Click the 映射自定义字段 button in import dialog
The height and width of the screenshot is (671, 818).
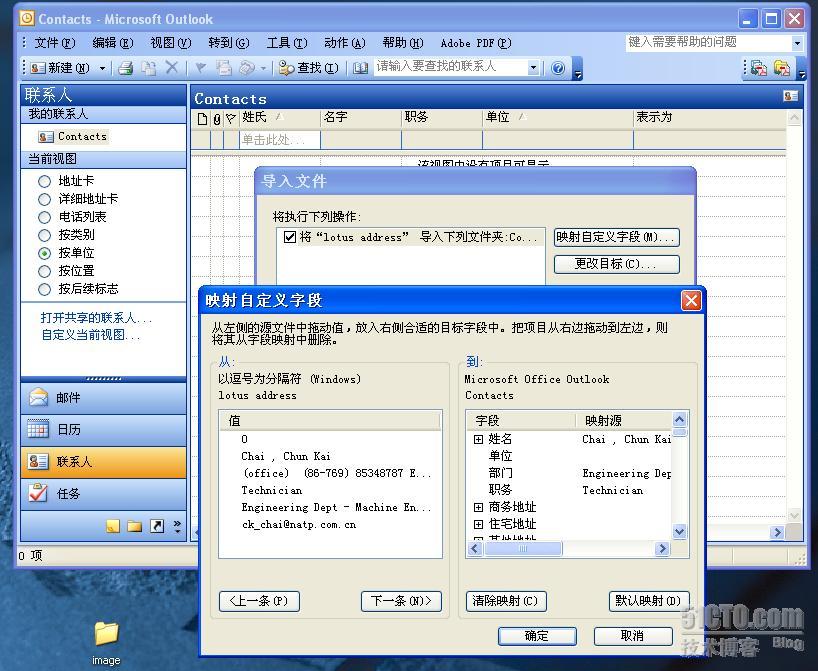tap(617, 237)
